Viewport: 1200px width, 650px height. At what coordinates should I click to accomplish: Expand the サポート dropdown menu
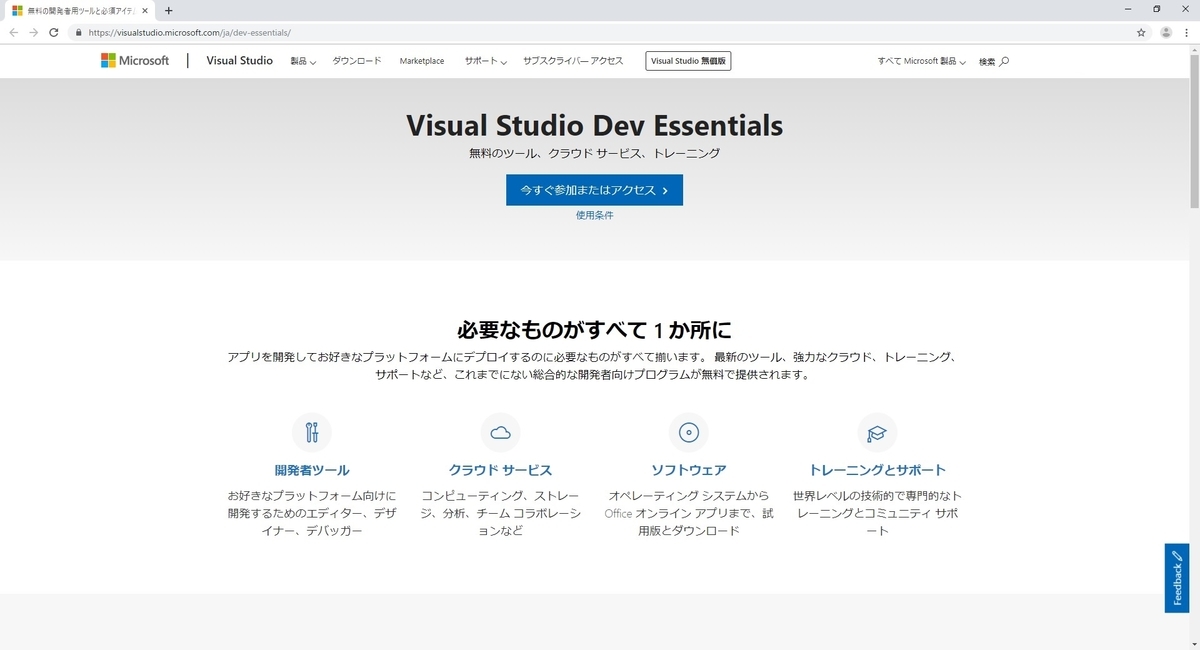(485, 61)
